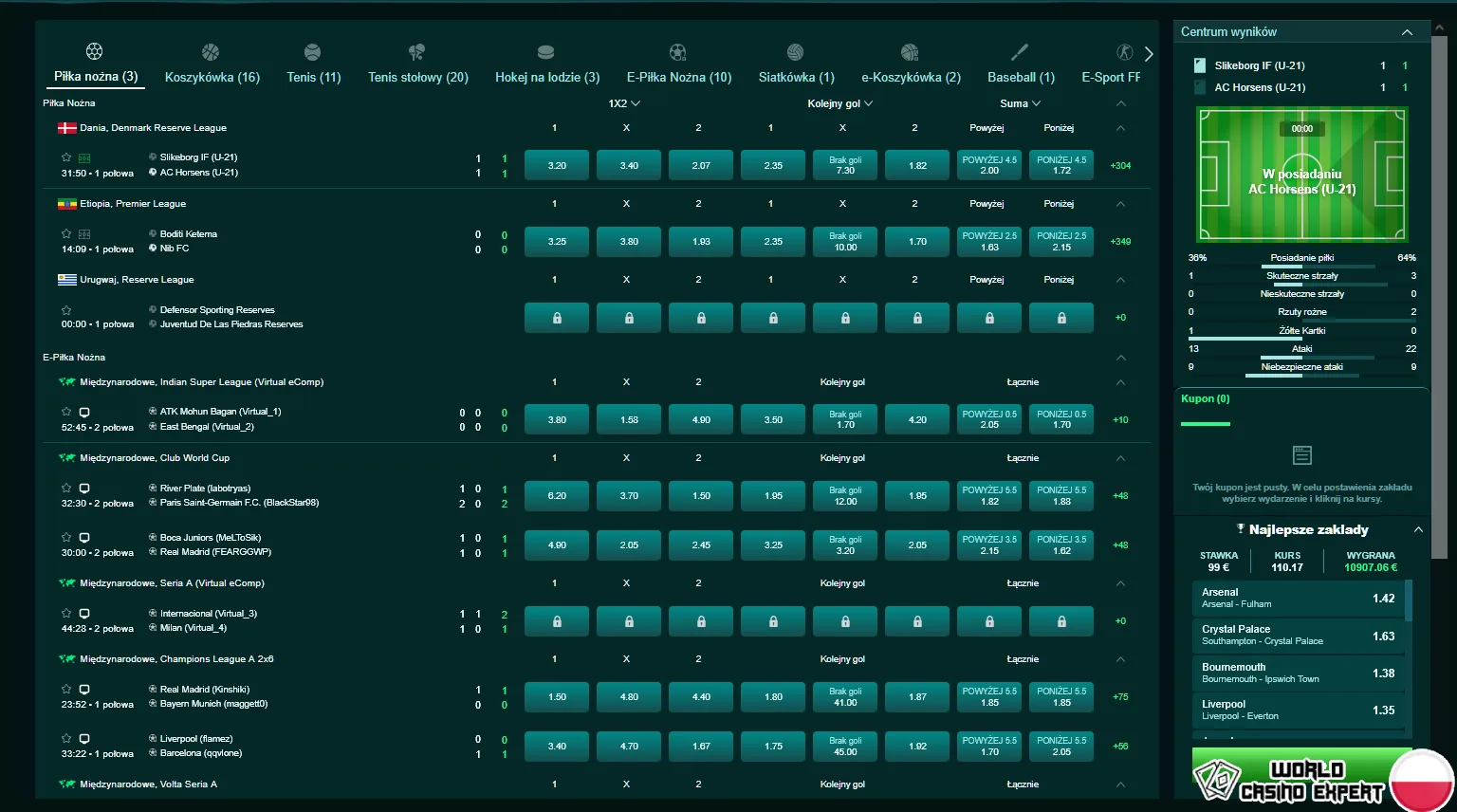
Task: Click stream icon for Internacional (Virtual_3) match
Action: pos(84,613)
